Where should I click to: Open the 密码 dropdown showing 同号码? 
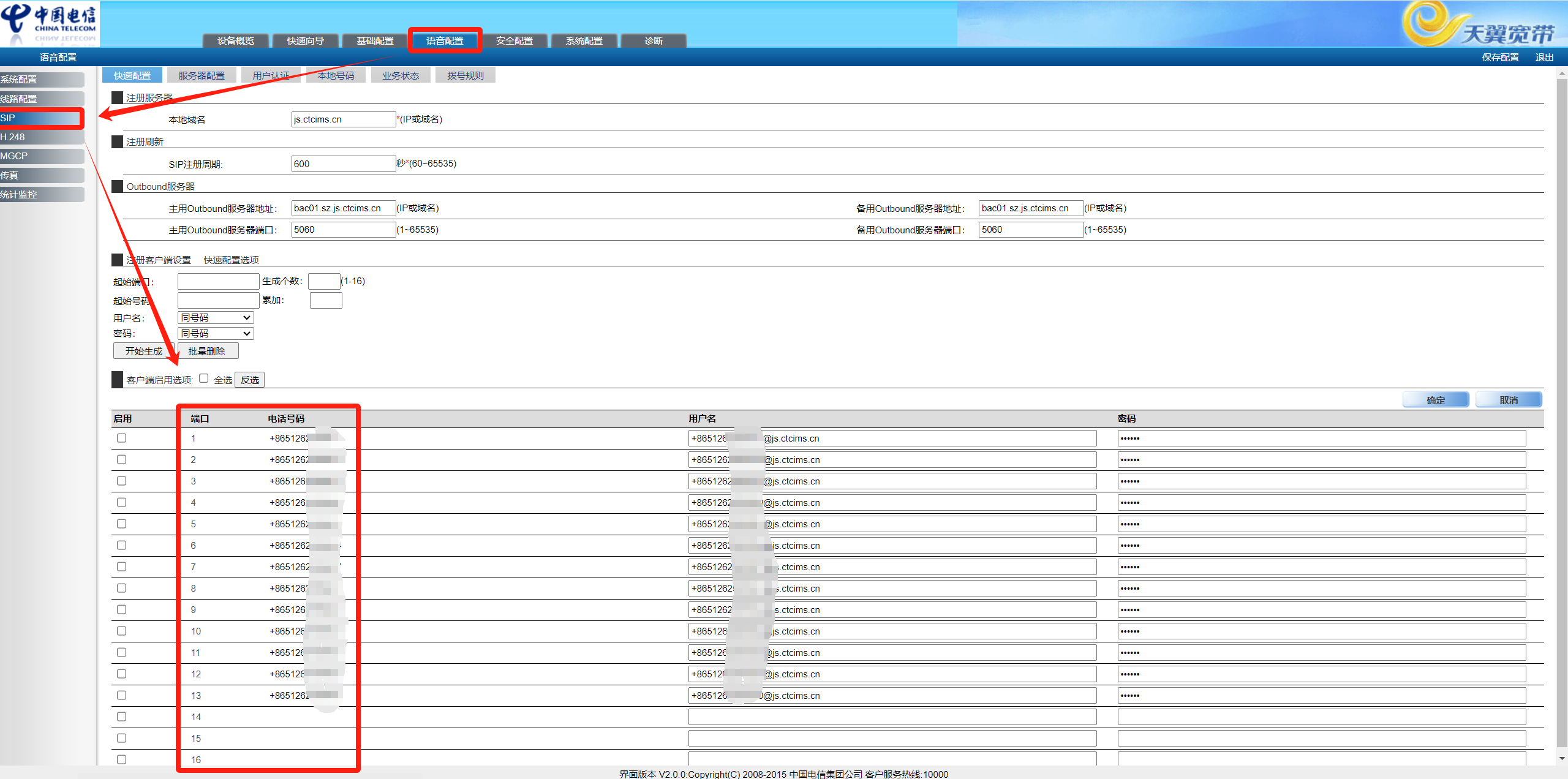click(x=216, y=333)
